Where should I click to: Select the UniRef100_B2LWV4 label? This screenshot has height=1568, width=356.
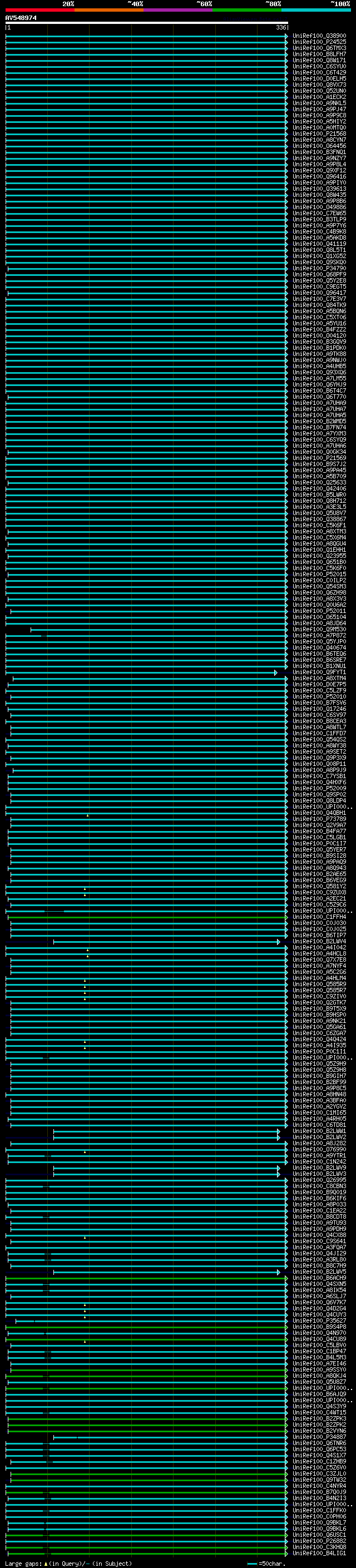pyautogui.click(x=319, y=942)
